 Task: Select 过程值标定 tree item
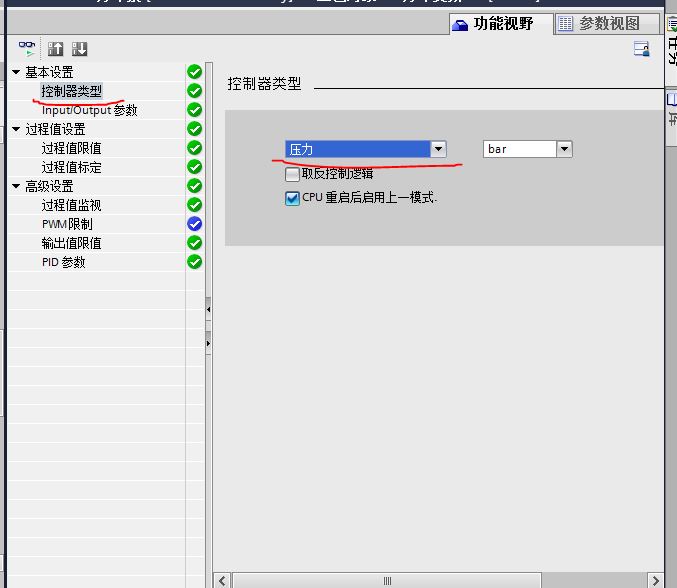coord(72,167)
